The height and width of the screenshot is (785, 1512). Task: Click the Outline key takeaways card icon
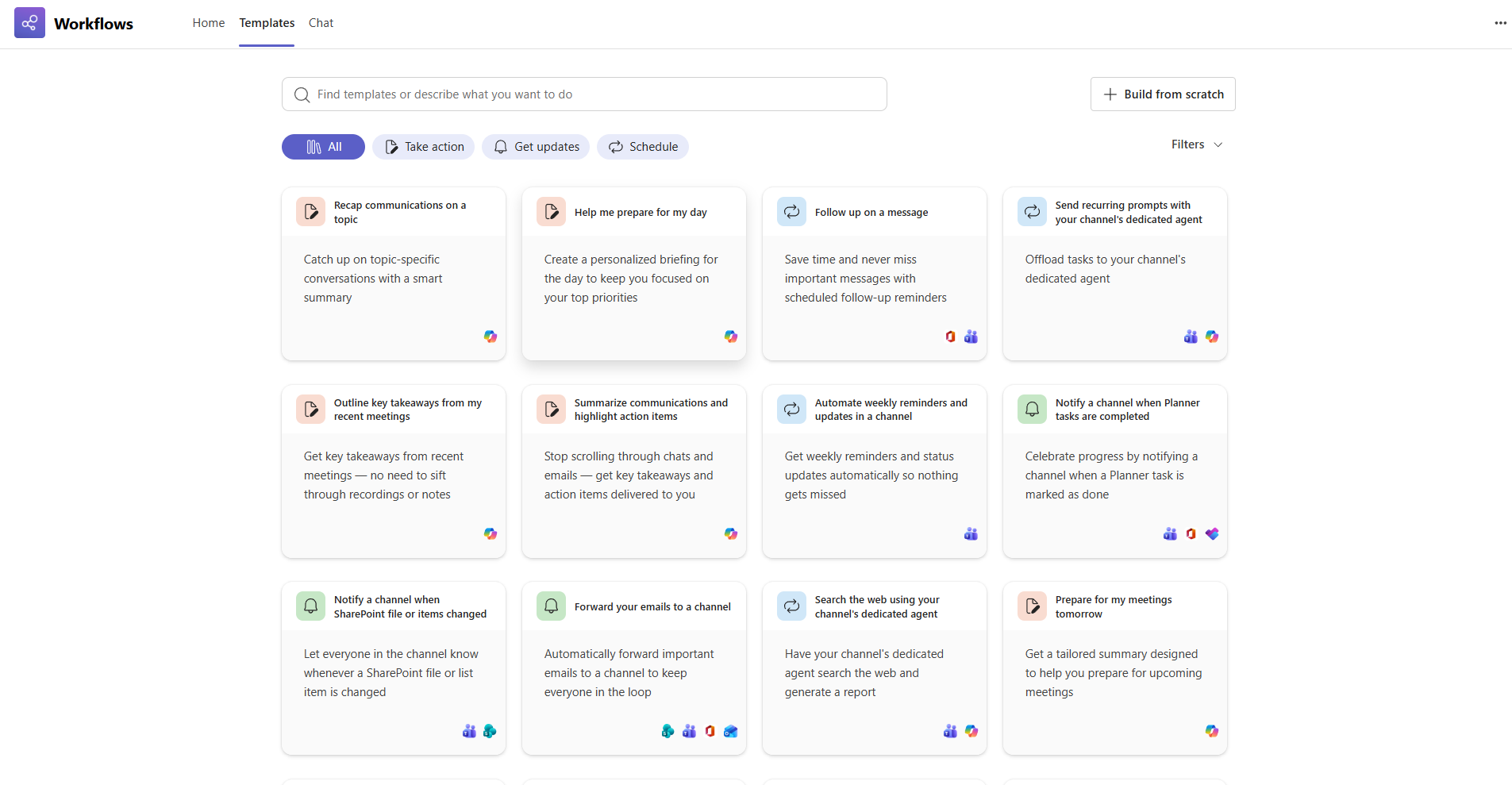pyautogui.click(x=311, y=410)
